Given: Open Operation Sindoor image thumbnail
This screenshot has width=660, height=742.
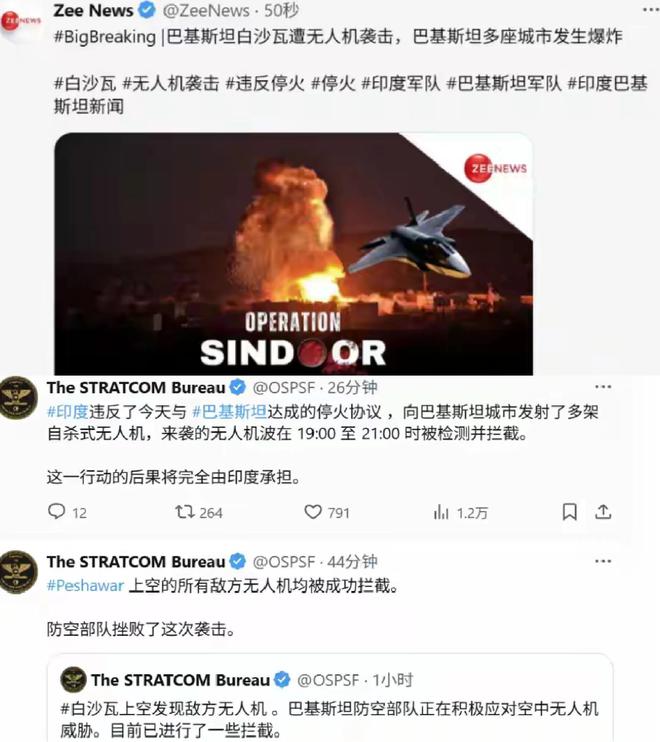Looking at the screenshot, I should (293, 254).
